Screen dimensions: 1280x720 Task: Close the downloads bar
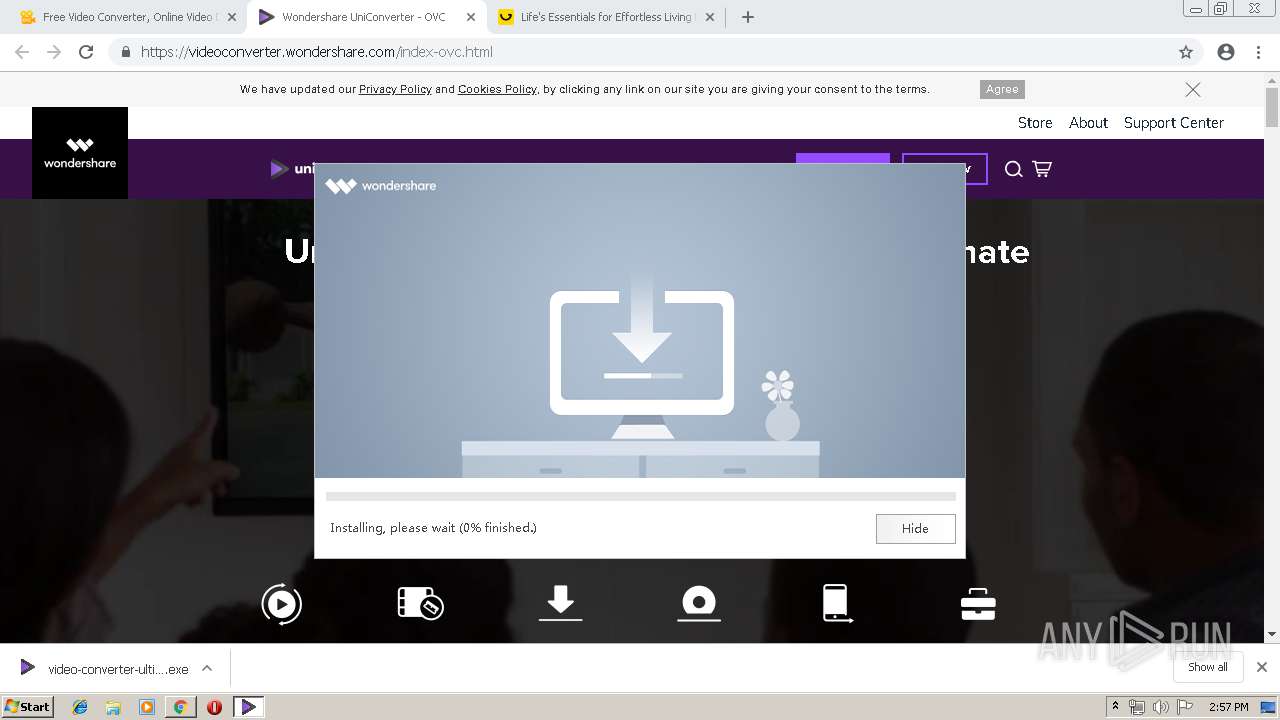click(x=1262, y=667)
